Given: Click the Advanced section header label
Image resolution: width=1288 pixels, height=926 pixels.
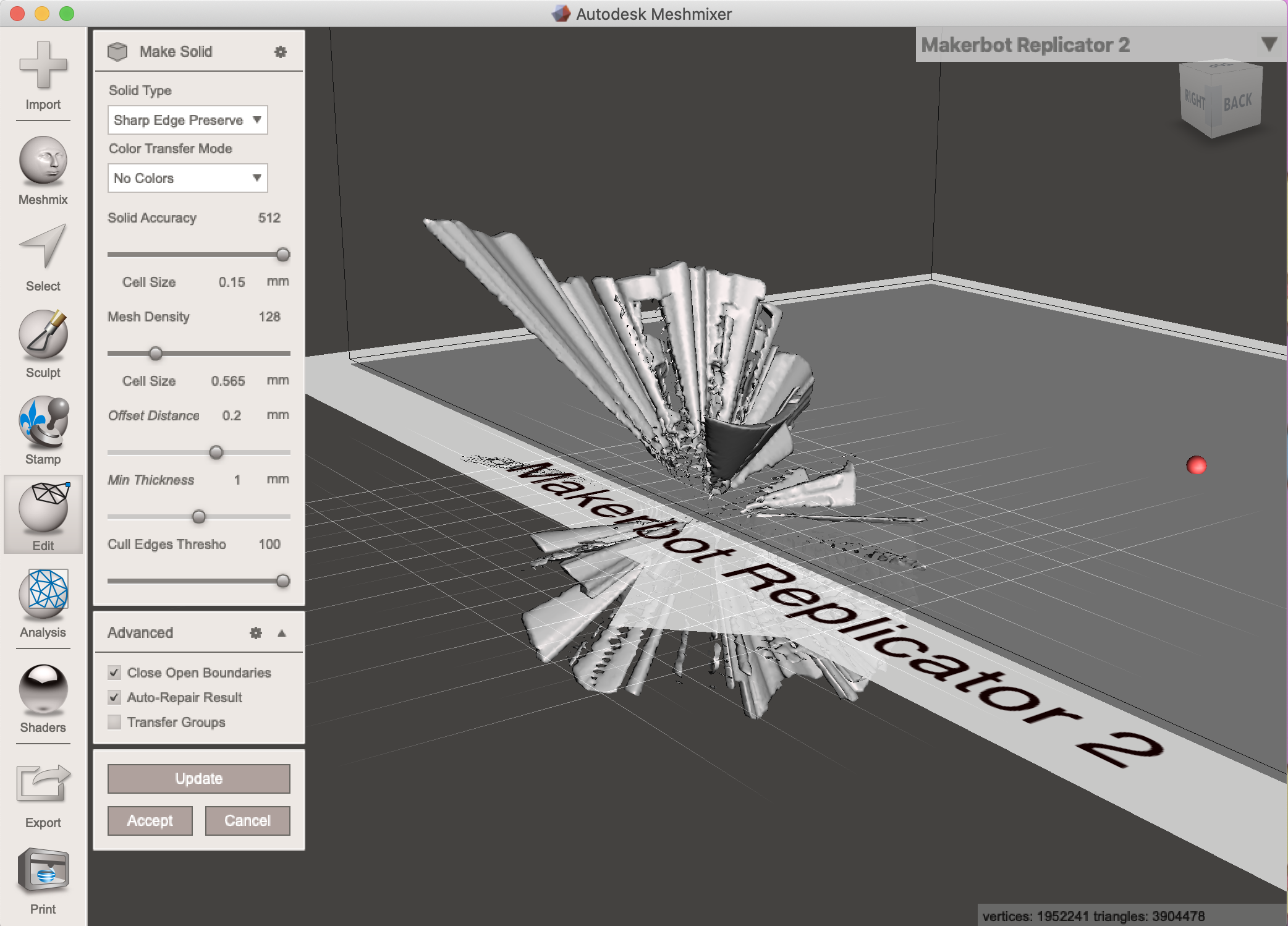Looking at the screenshot, I should [x=140, y=633].
